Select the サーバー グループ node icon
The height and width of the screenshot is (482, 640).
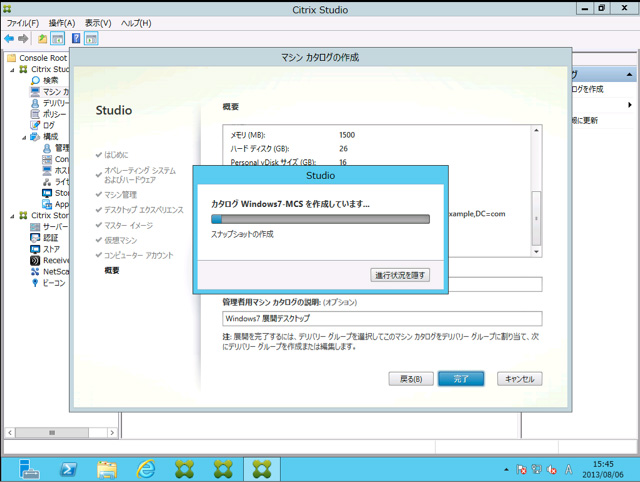coord(36,227)
